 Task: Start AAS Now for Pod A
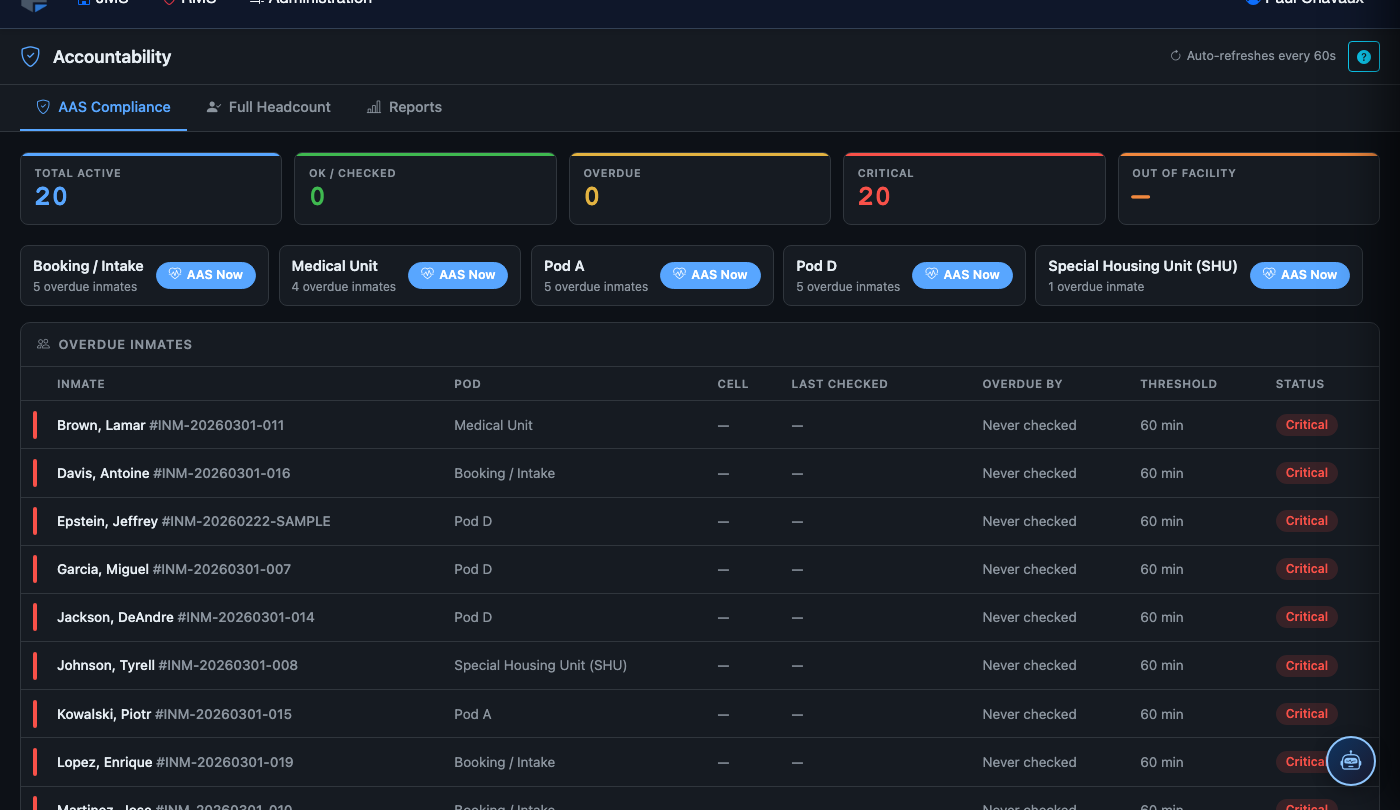pyautogui.click(x=710, y=275)
